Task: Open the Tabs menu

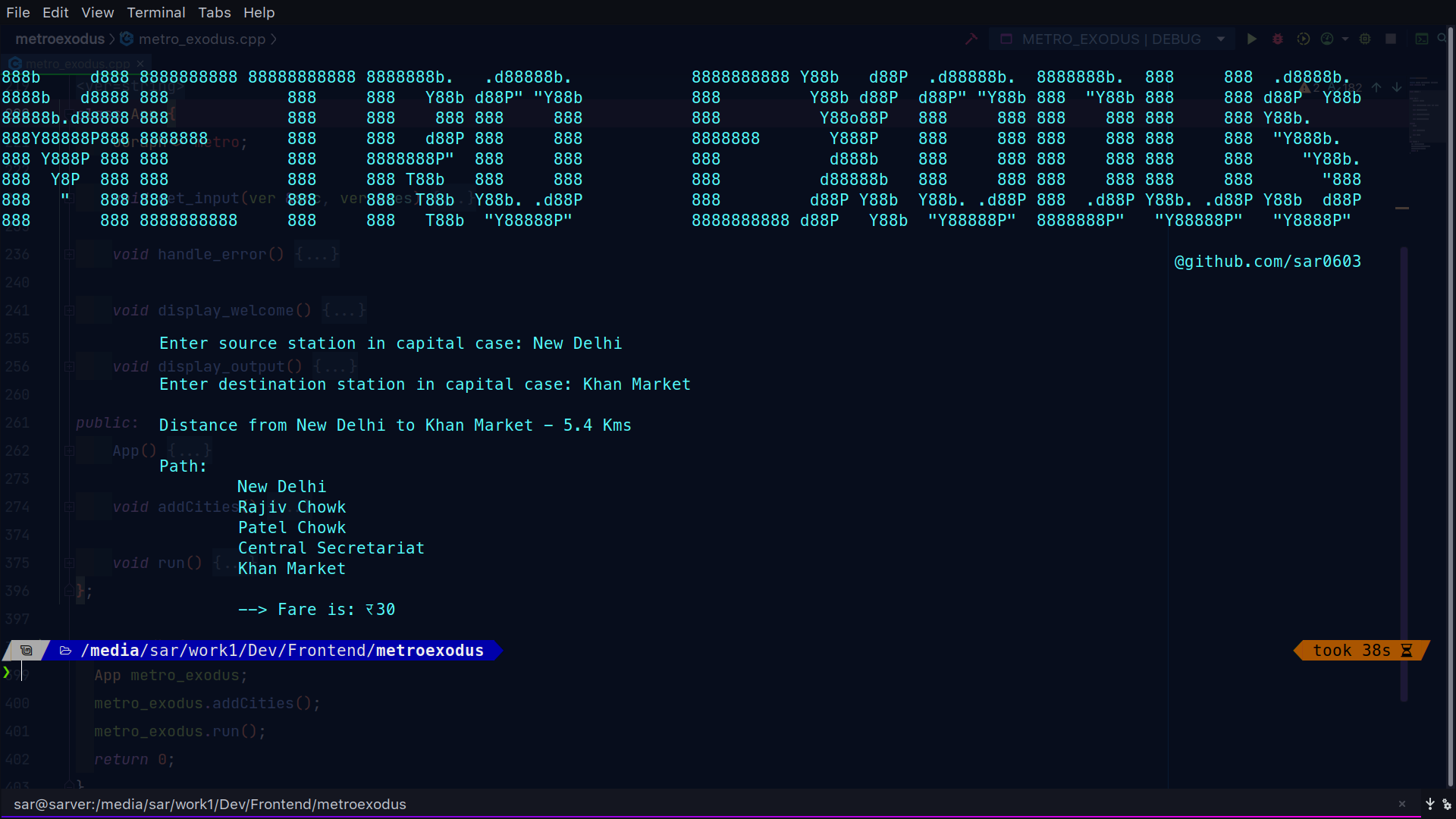Action: pos(214,13)
